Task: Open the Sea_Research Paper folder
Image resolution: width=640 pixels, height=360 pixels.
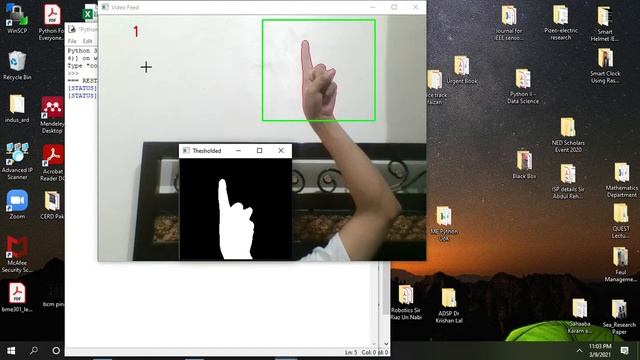Action: 619,317
